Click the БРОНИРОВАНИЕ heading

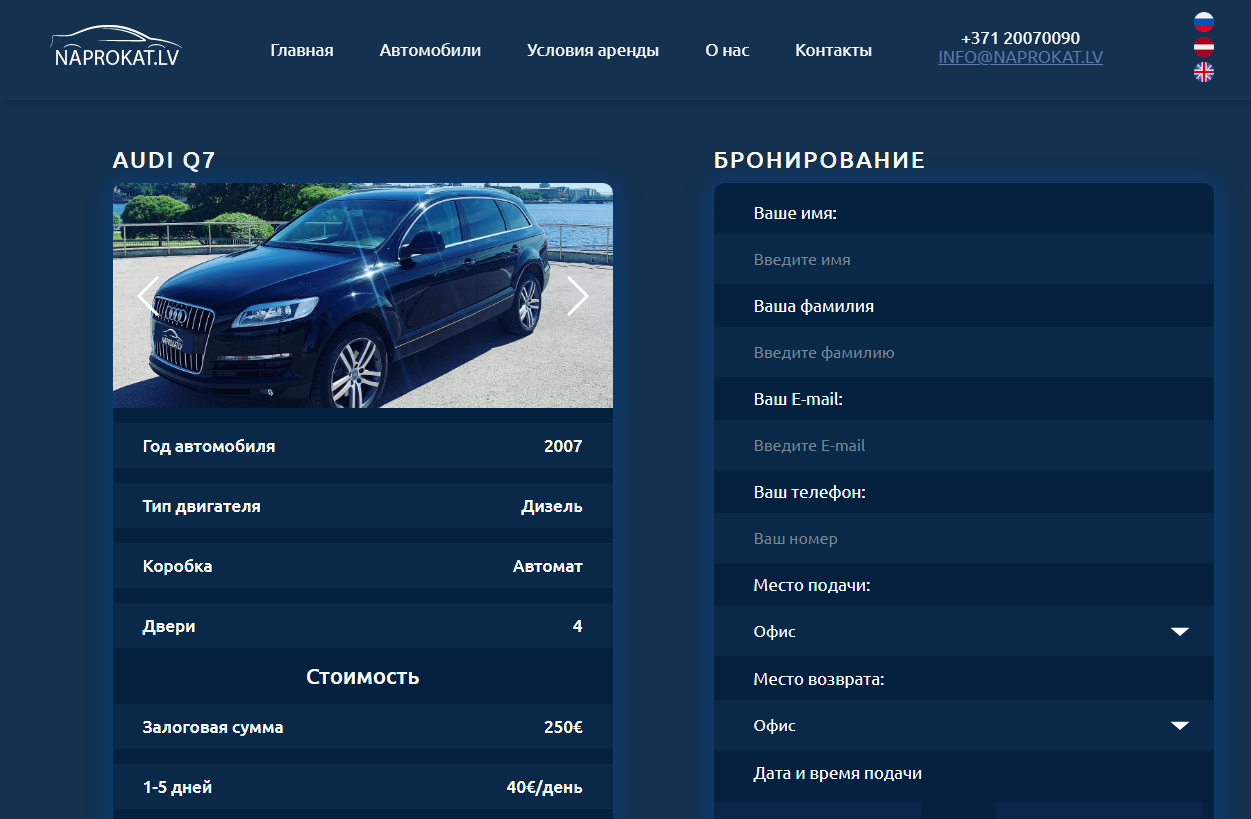[820, 160]
